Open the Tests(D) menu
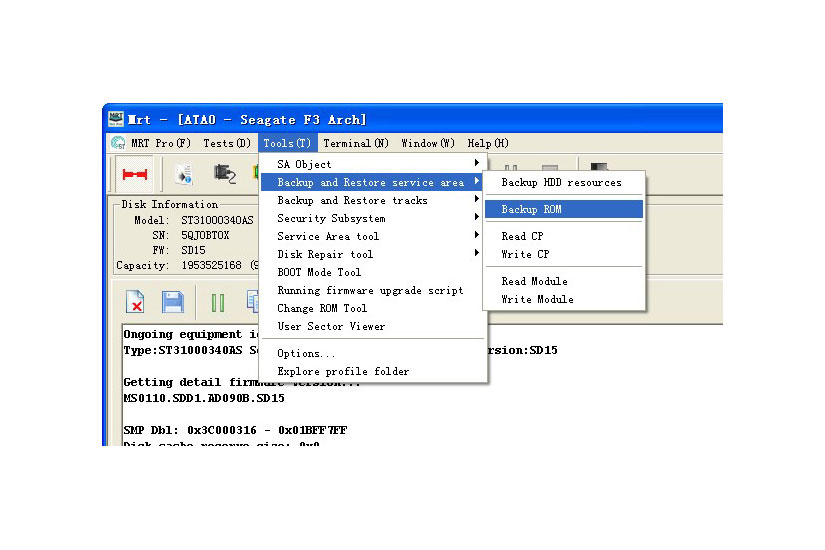825x550 pixels. tap(227, 143)
